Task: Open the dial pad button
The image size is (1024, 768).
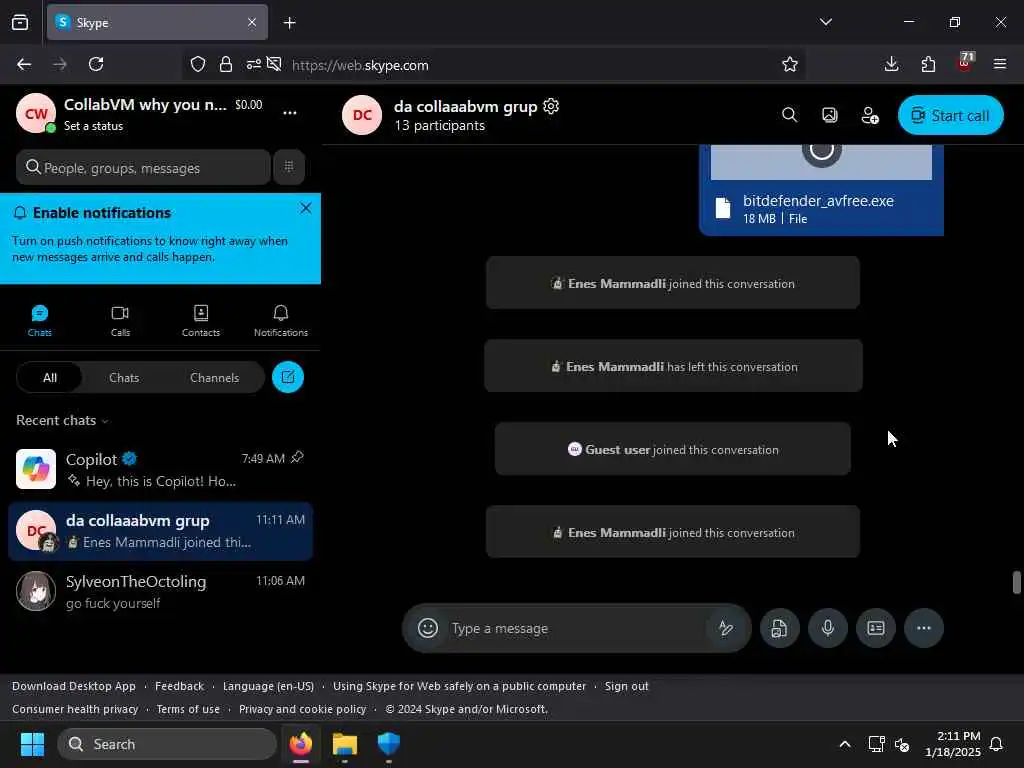Action: point(289,167)
